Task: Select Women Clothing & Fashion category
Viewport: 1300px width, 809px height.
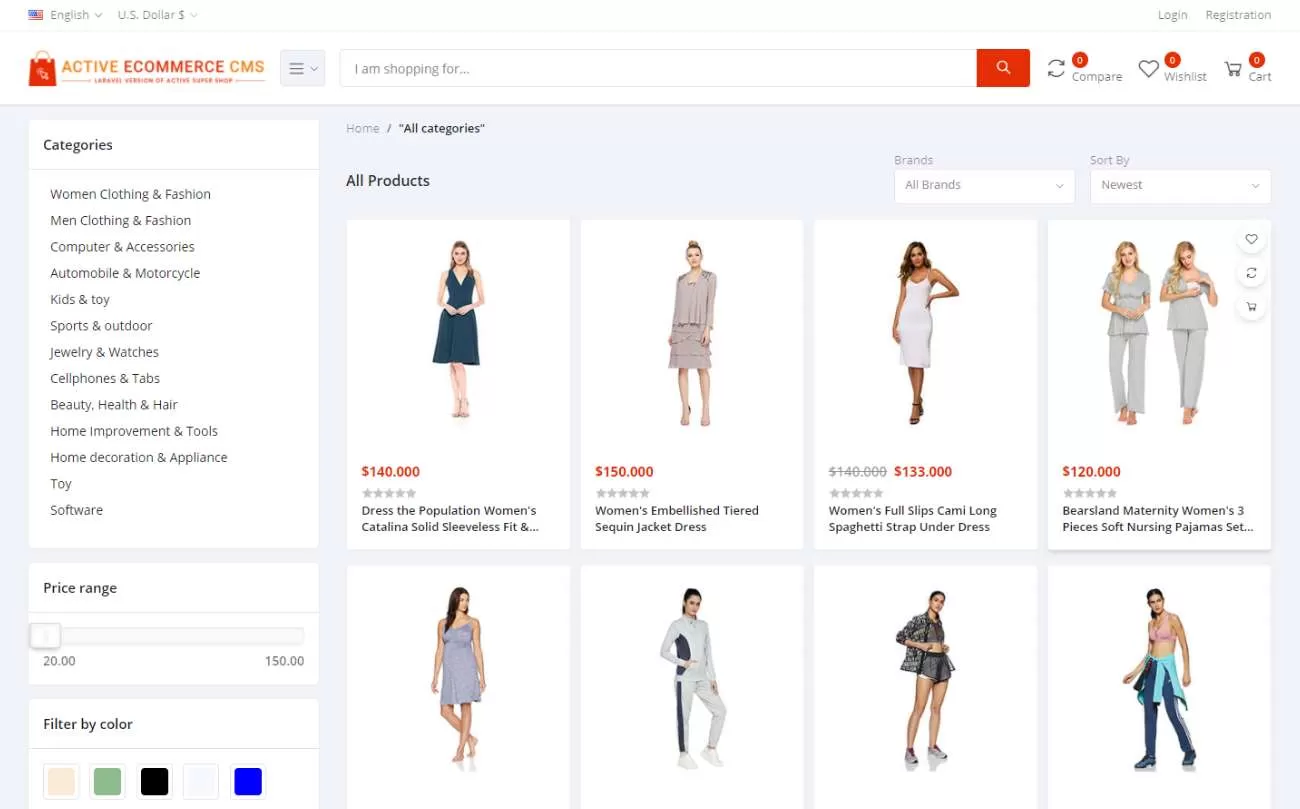Action: pyautogui.click(x=131, y=194)
